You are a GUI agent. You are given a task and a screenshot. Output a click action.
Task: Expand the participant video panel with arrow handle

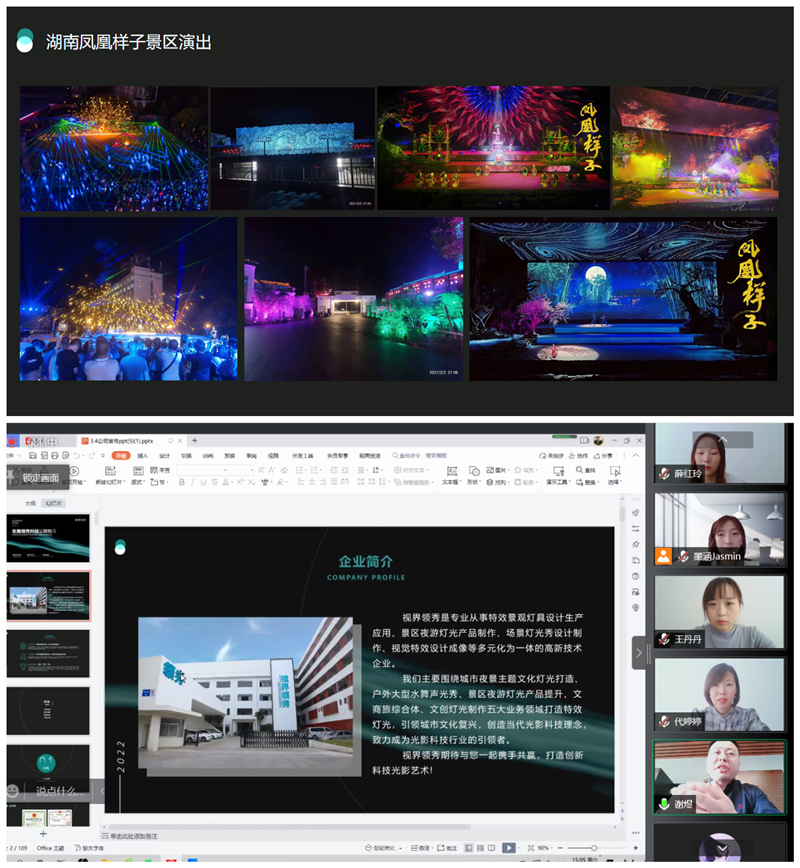[639, 653]
